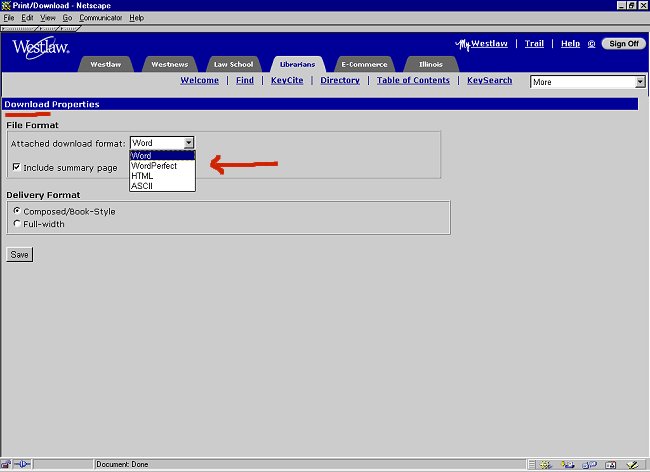Click the security lock icon in status bar
The width and height of the screenshot is (650, 472).
pyautogui.click(x=5, y=464)
